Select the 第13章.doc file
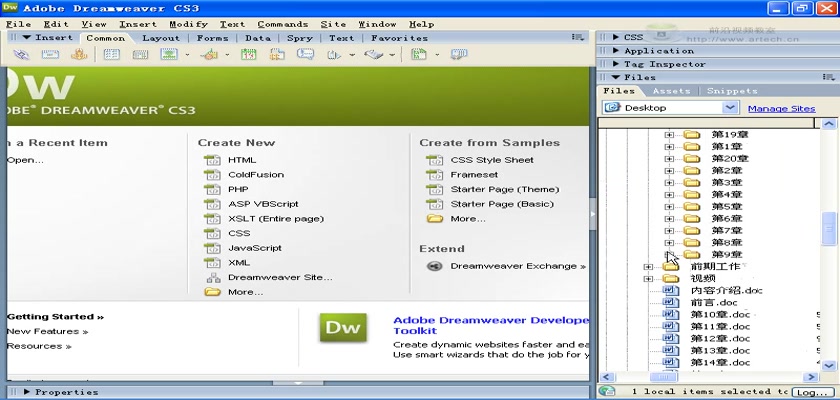 tap(720, 351)
